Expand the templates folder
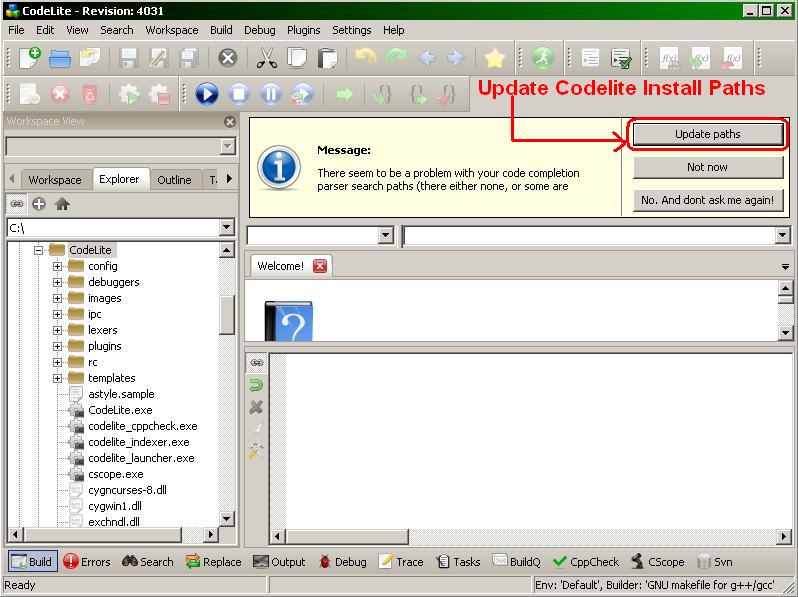798x597 pixels. point(58,378)
